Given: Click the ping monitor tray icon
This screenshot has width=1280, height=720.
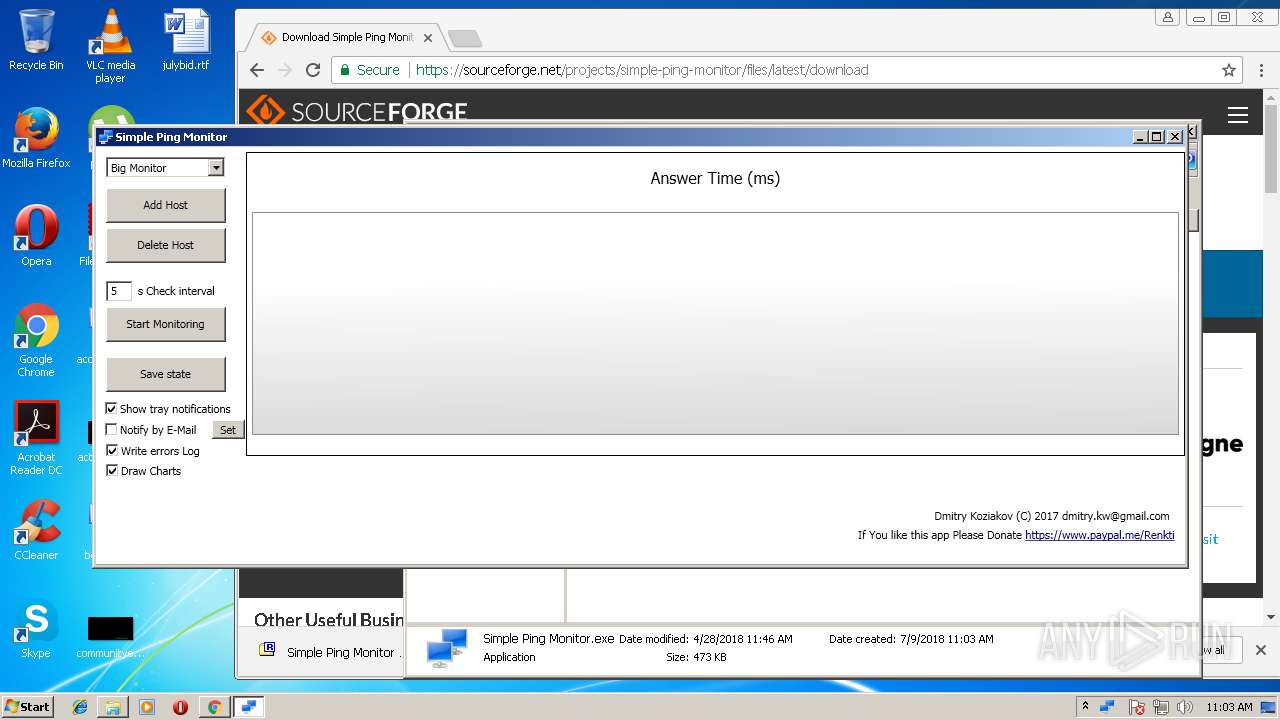Looking at the screenshot, I should coord(1108,707).
